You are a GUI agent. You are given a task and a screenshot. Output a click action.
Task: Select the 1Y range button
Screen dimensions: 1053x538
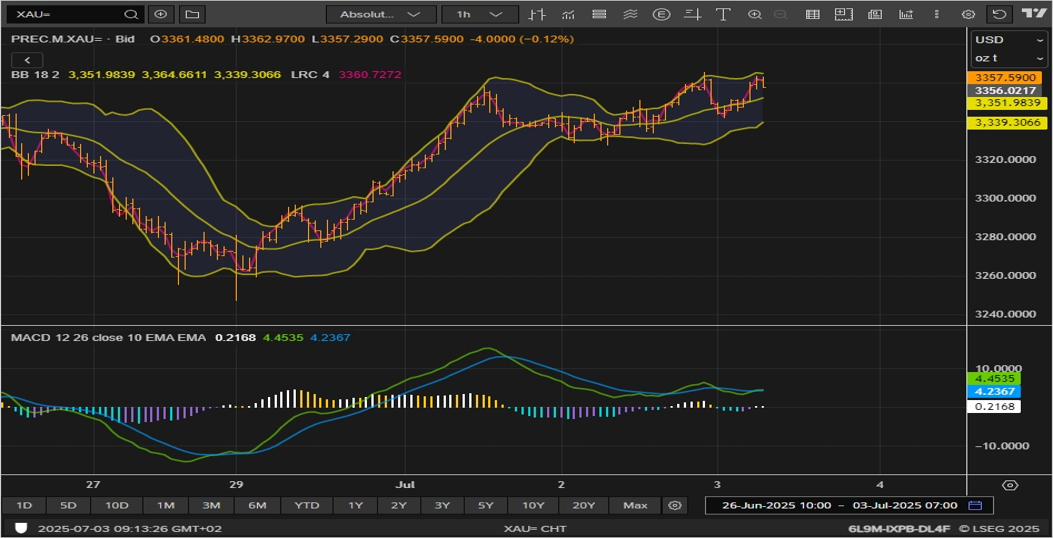(356, 505)
